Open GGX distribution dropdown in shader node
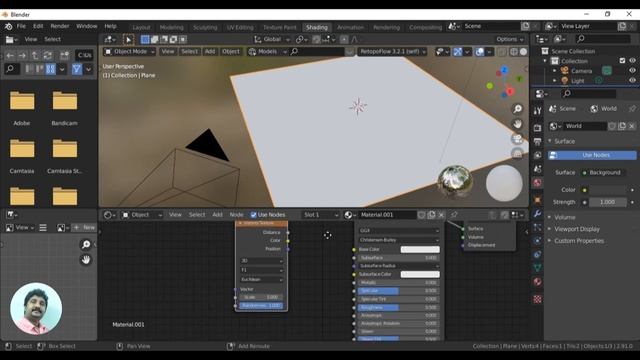 click(x=399, y=231)
